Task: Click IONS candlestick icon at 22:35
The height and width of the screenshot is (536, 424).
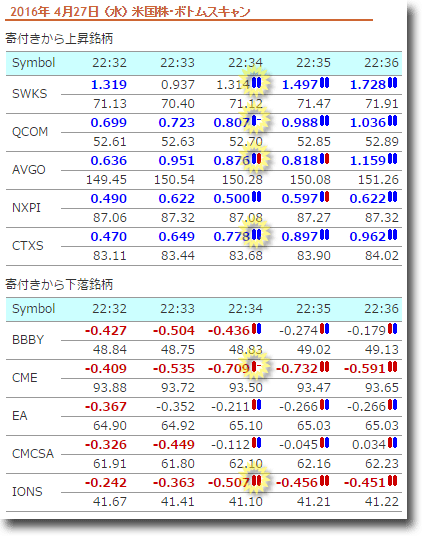Action: point(324,480)
